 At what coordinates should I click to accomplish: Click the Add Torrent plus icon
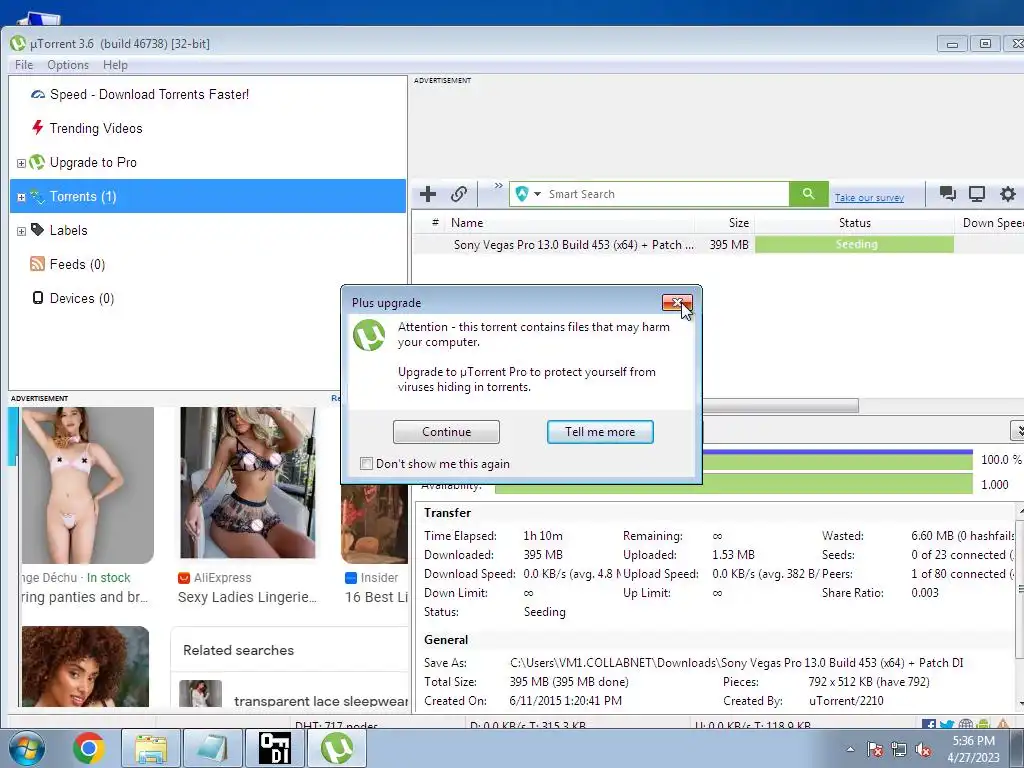click(428, 194)
